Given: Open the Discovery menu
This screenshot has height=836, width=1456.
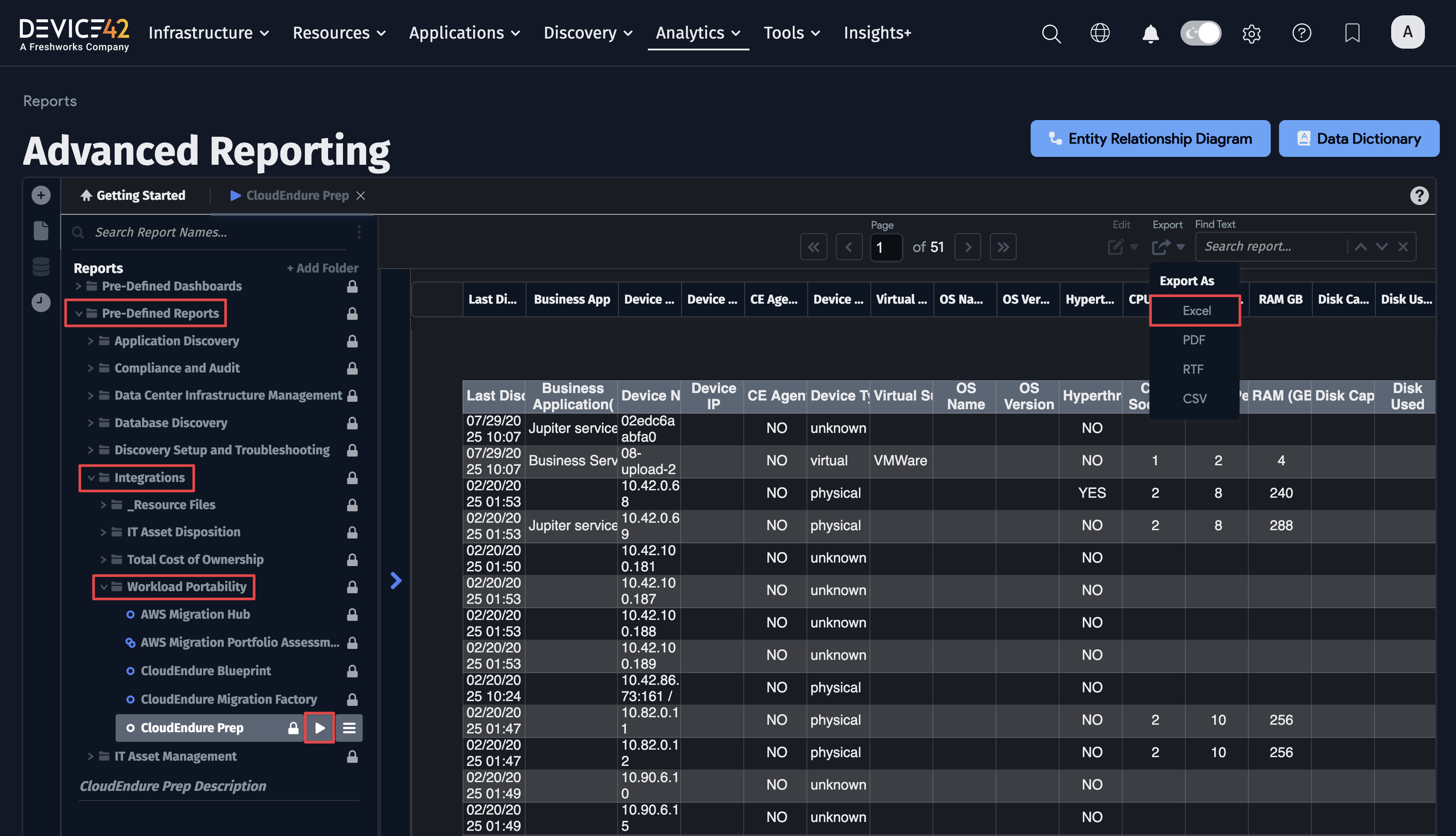Looking at the screenshot, I should coord(588,33).
